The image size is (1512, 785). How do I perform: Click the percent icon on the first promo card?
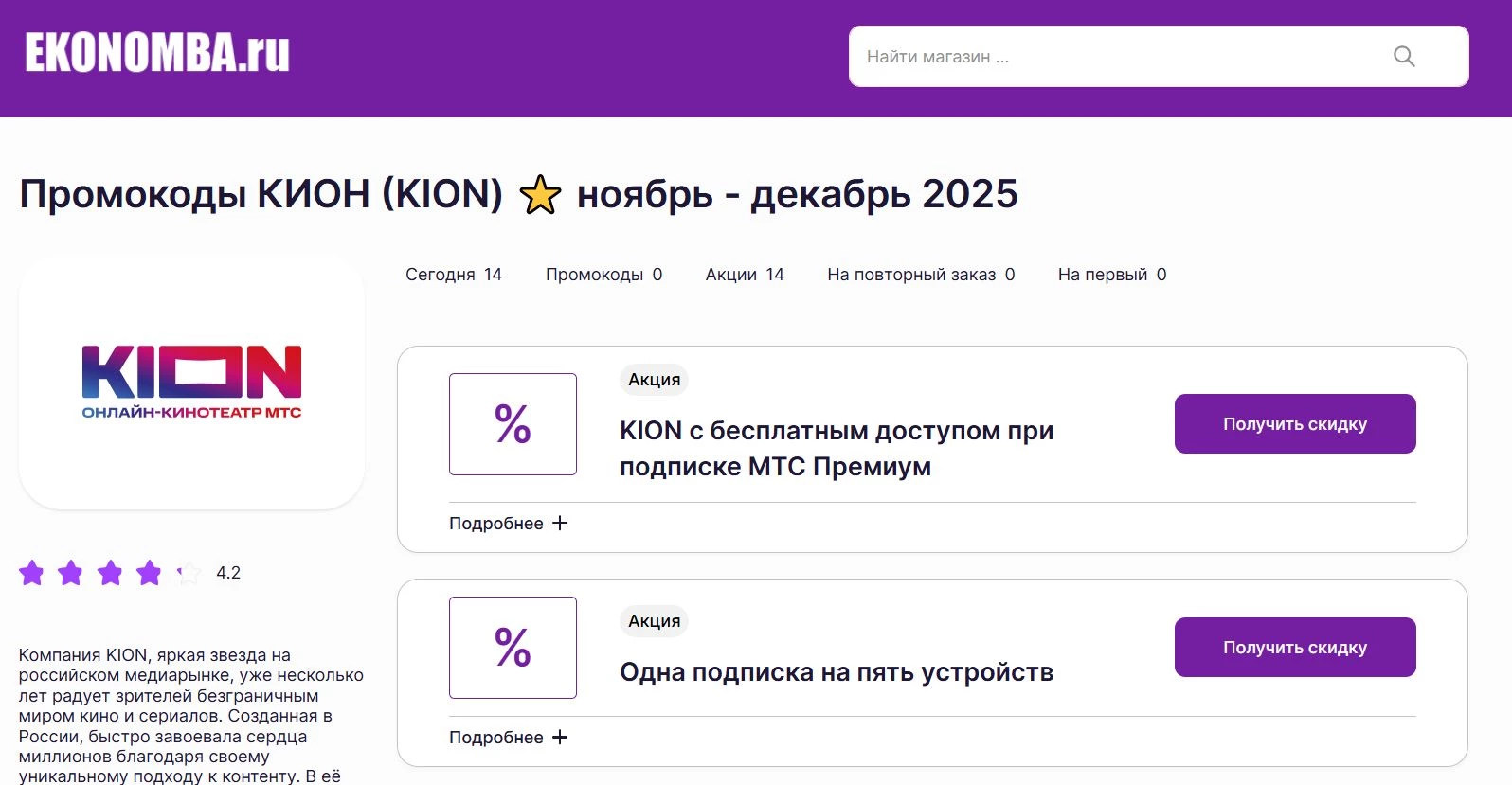click(x=513, y=424)
